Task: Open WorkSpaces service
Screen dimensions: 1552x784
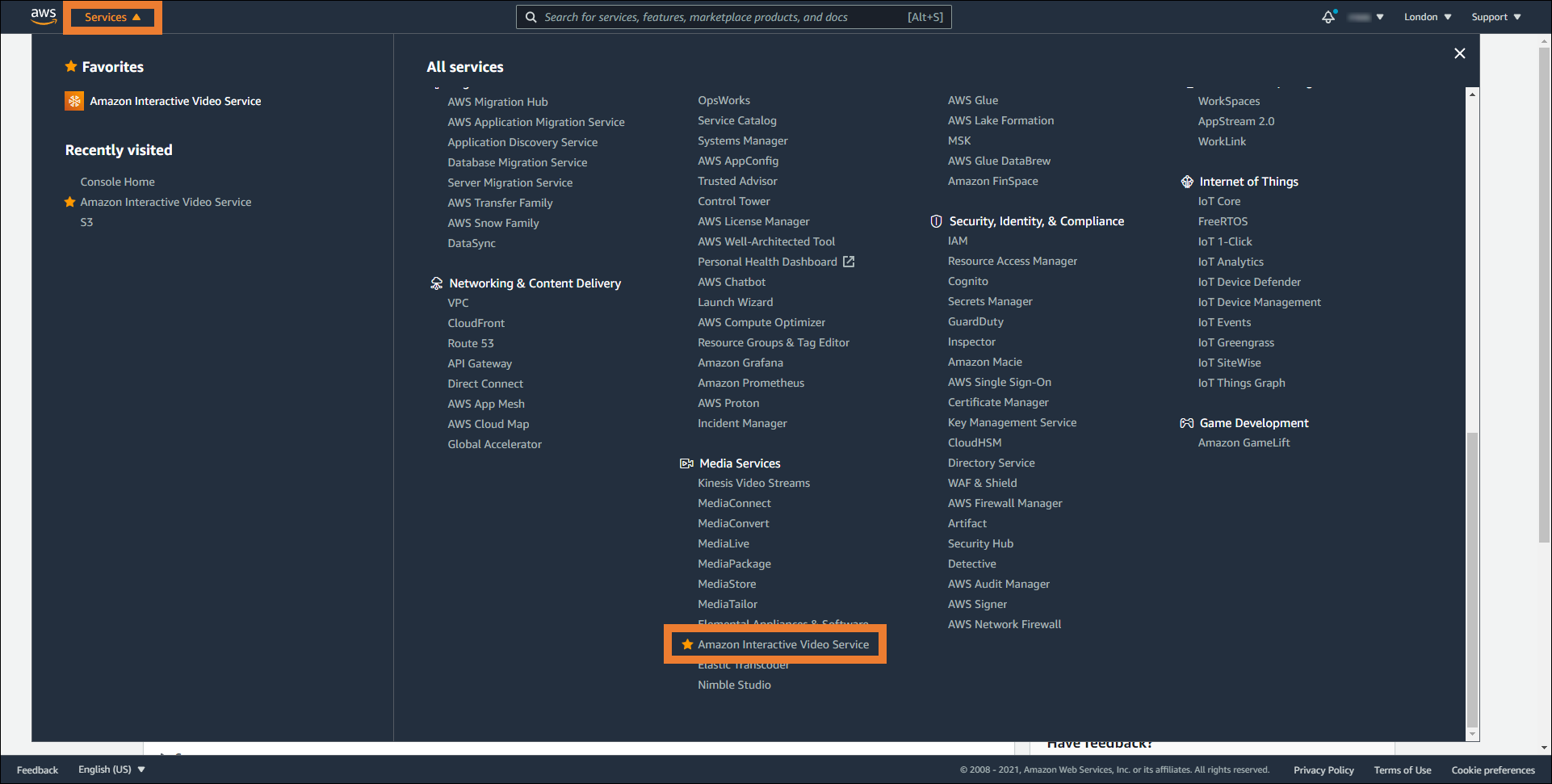Action: coord(1228,101)
